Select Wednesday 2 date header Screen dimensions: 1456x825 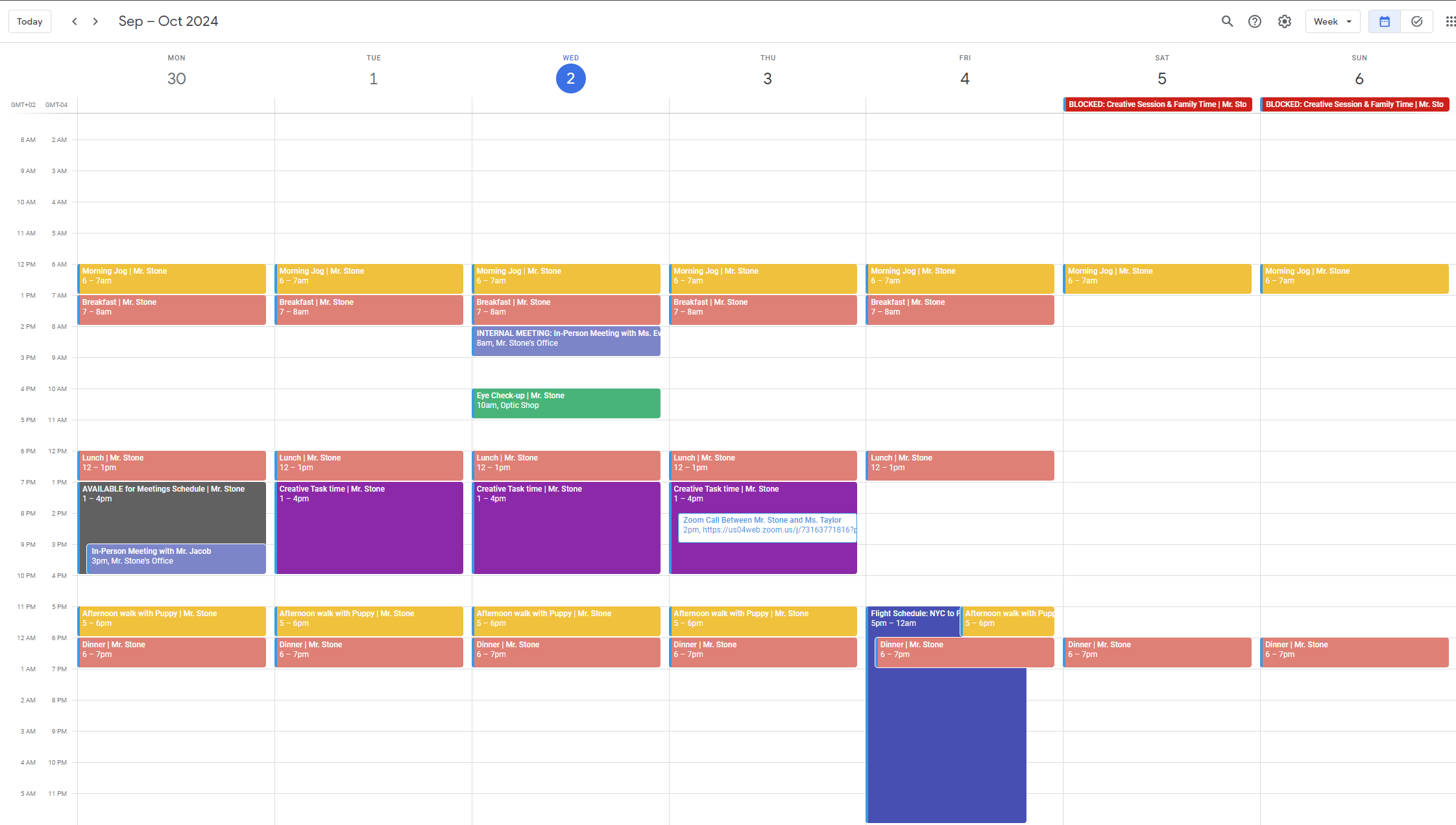point(570,78)
